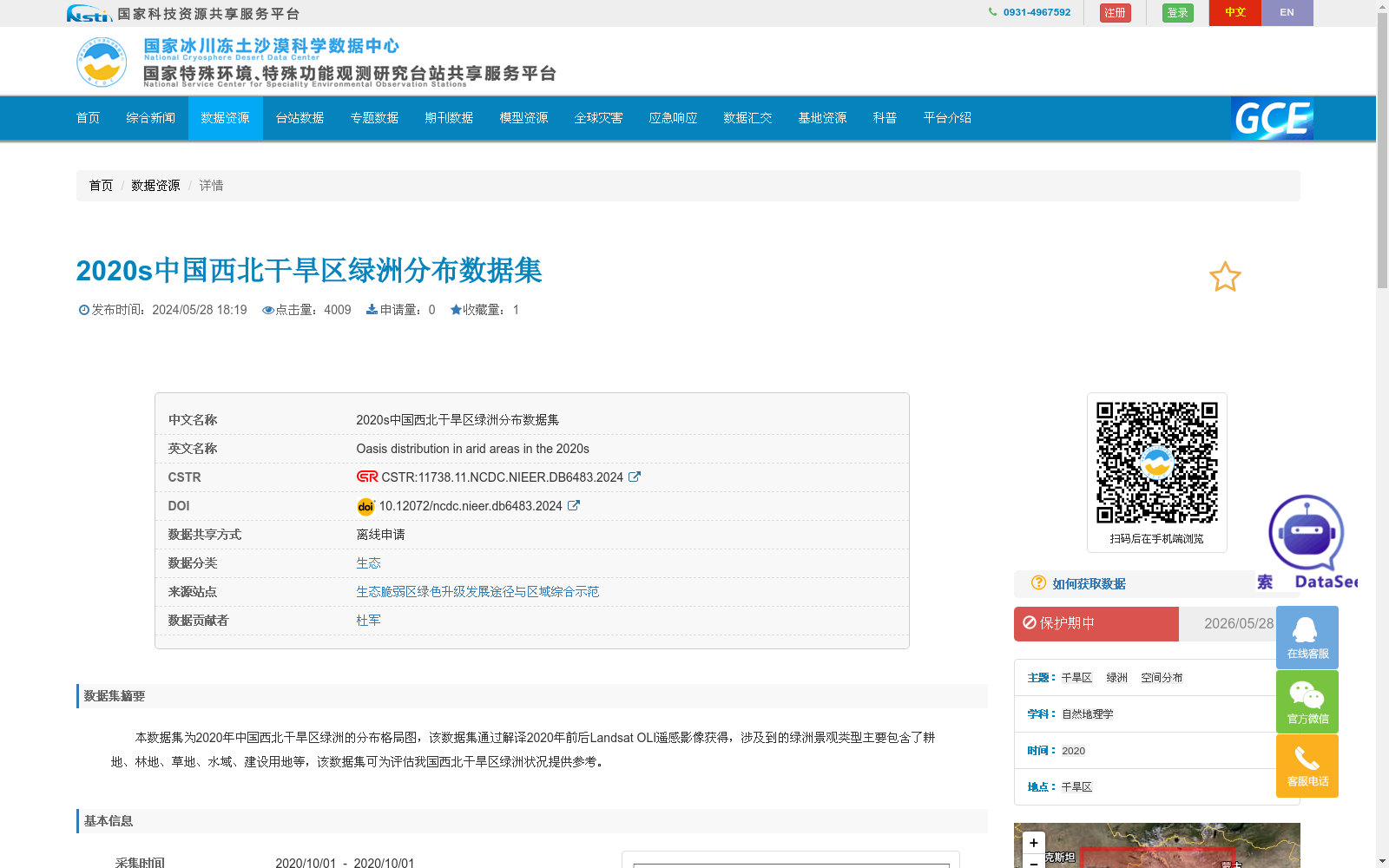Click the 登录 login button

pos(1177,13)
